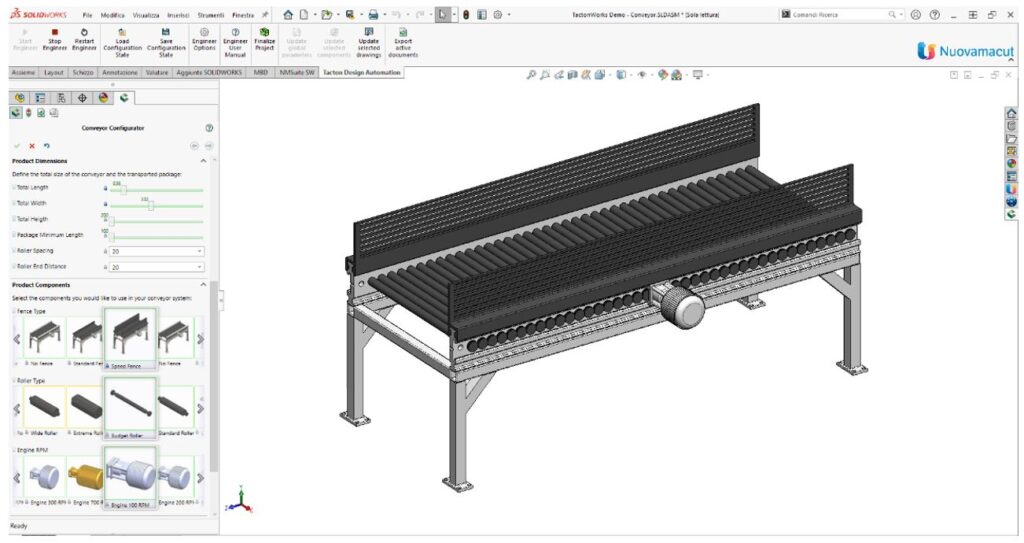Toggle the Fence Type checkbox
This screenshot has width=1024, height=543.
(14, 311)
